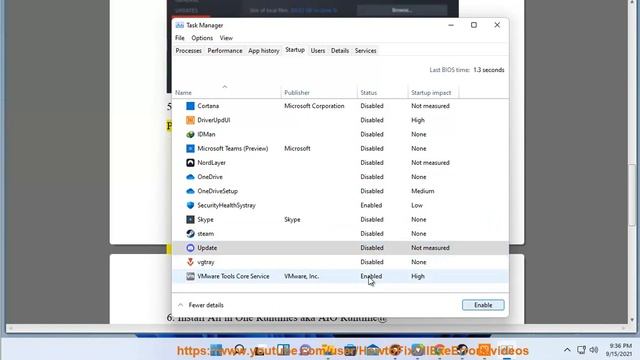Screen dimensions: 640x360
Task: Click "High" impact of DriverUpdUI
Action: pyautogui.click(x=418, y=120)
